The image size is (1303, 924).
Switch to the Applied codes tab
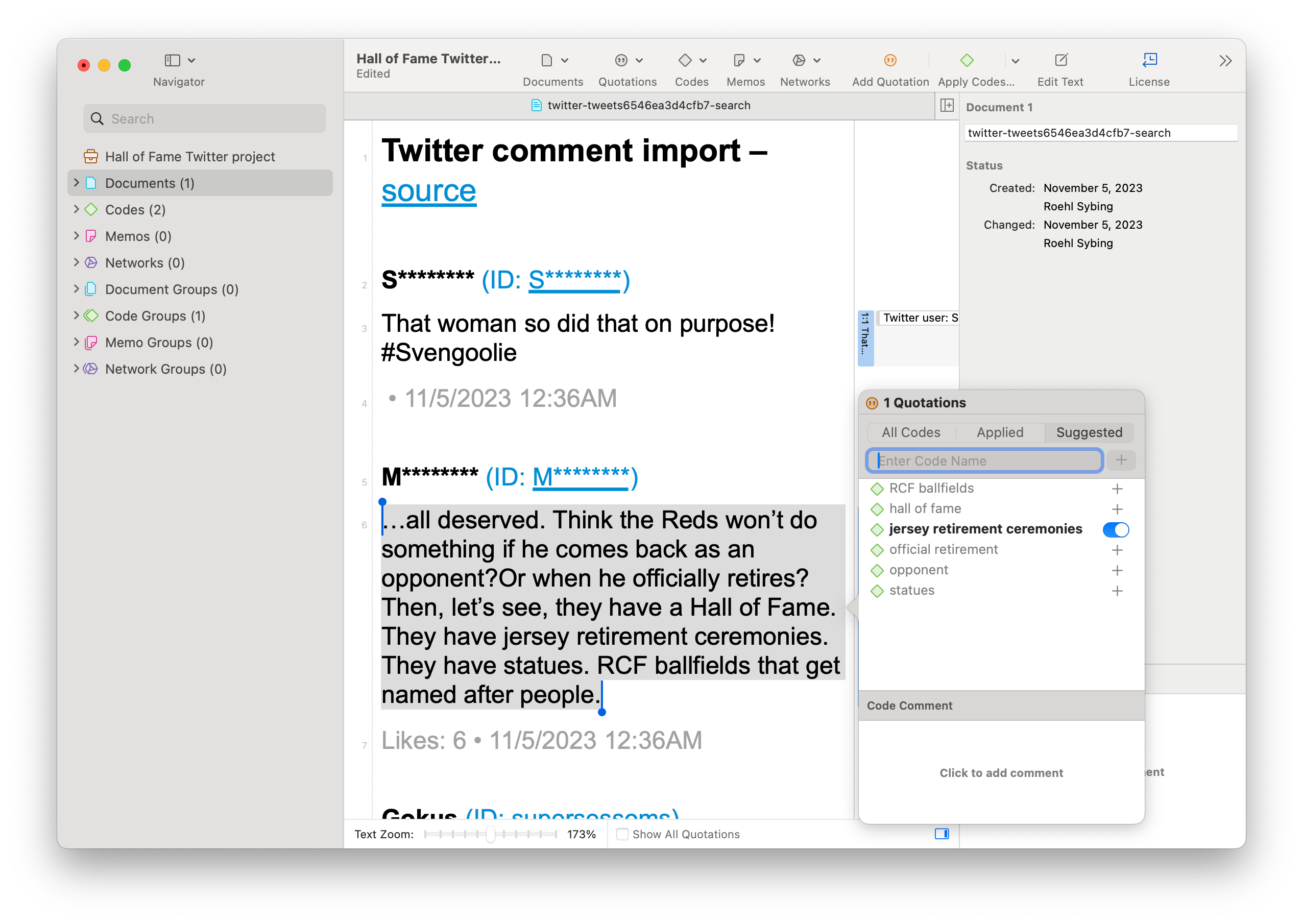[x=1000, y=432]
